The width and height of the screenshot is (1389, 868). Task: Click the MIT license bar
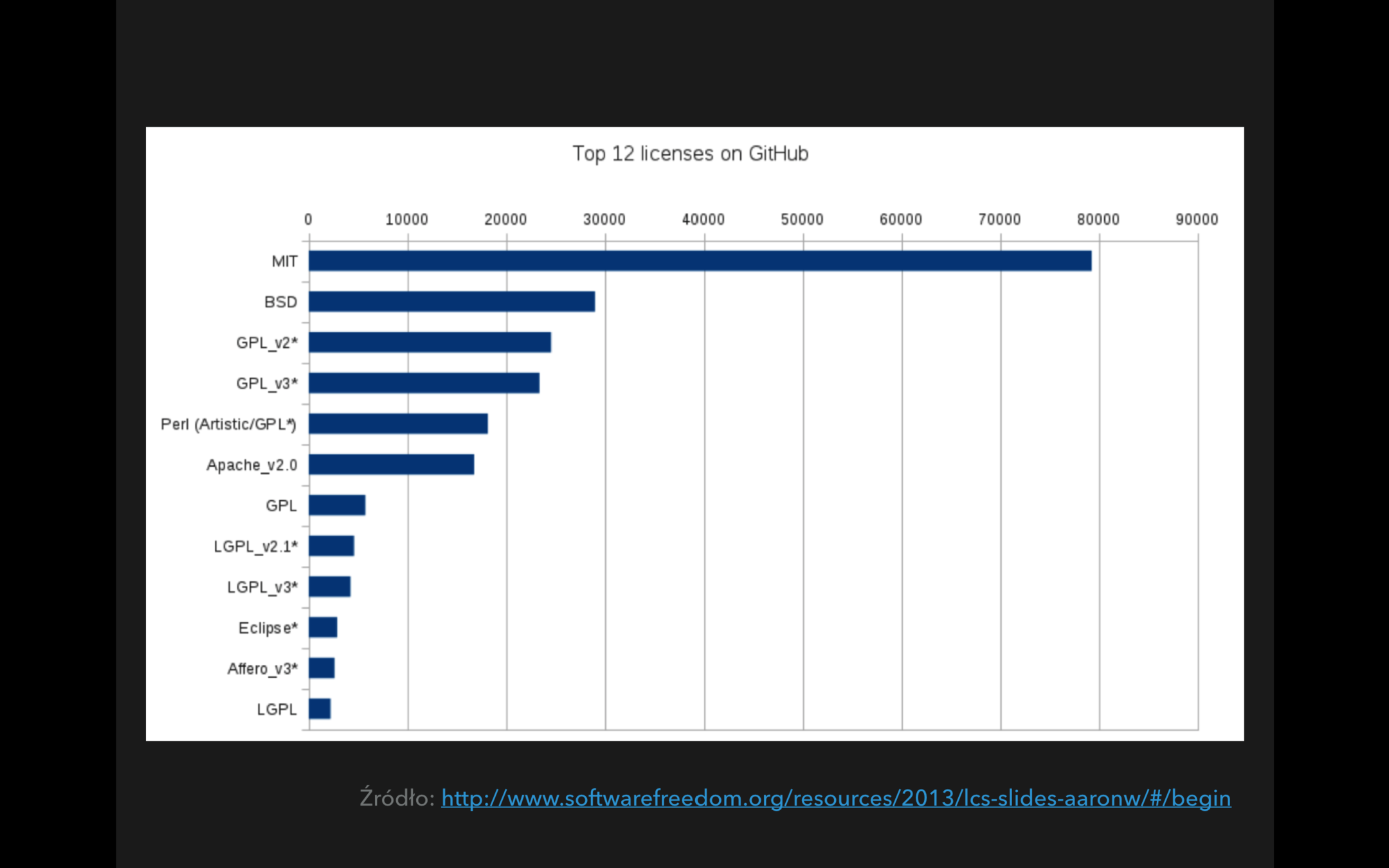point(700,261)
